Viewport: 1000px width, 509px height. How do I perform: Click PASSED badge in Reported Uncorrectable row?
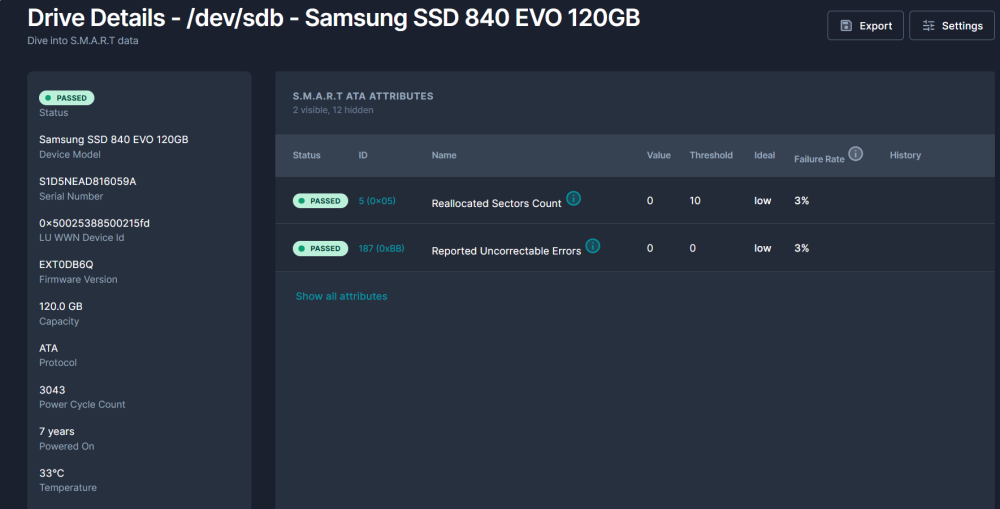320,248
